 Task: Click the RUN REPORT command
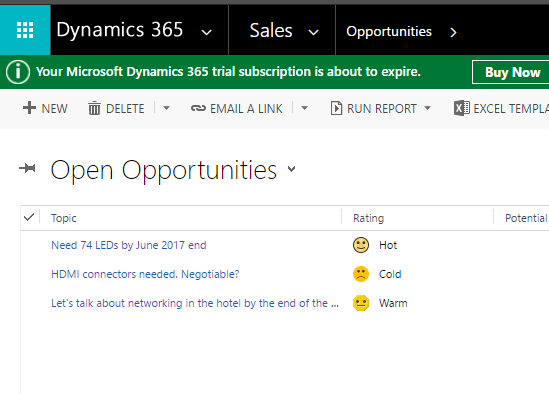point(374,108)
